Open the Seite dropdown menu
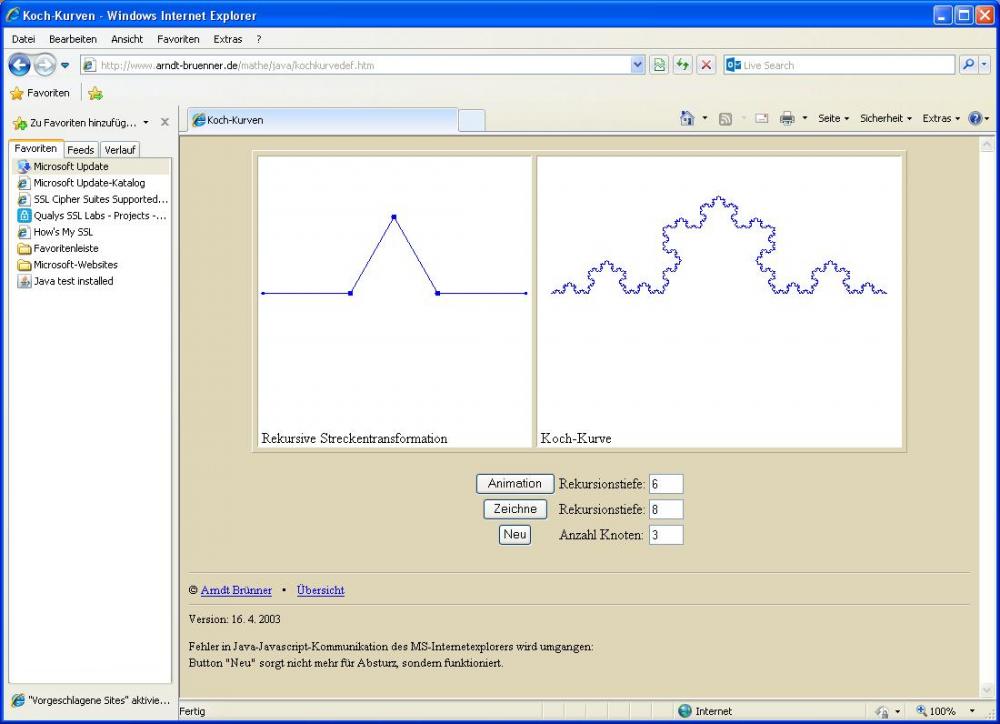The height and width of the screenshot is (724, 1000). coord(833,118)
